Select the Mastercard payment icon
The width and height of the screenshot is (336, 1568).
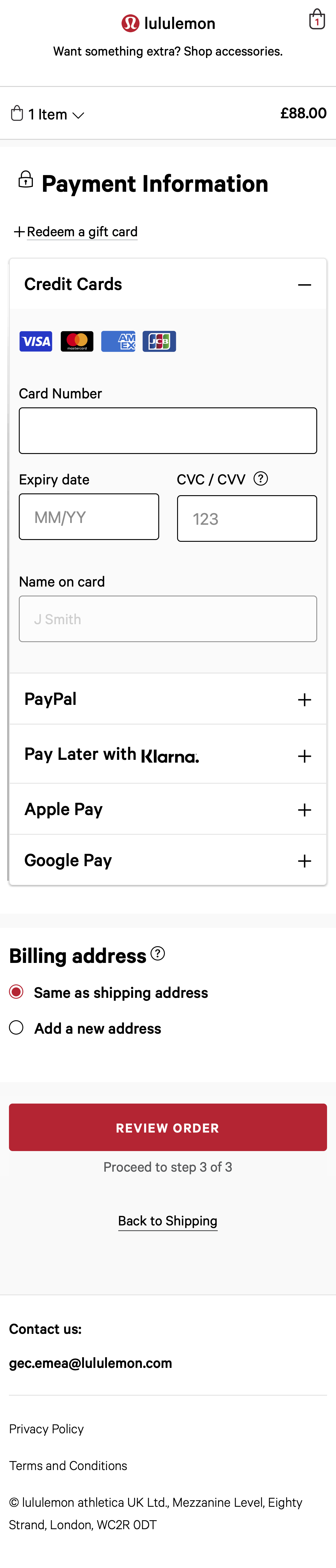pos(76,341)
